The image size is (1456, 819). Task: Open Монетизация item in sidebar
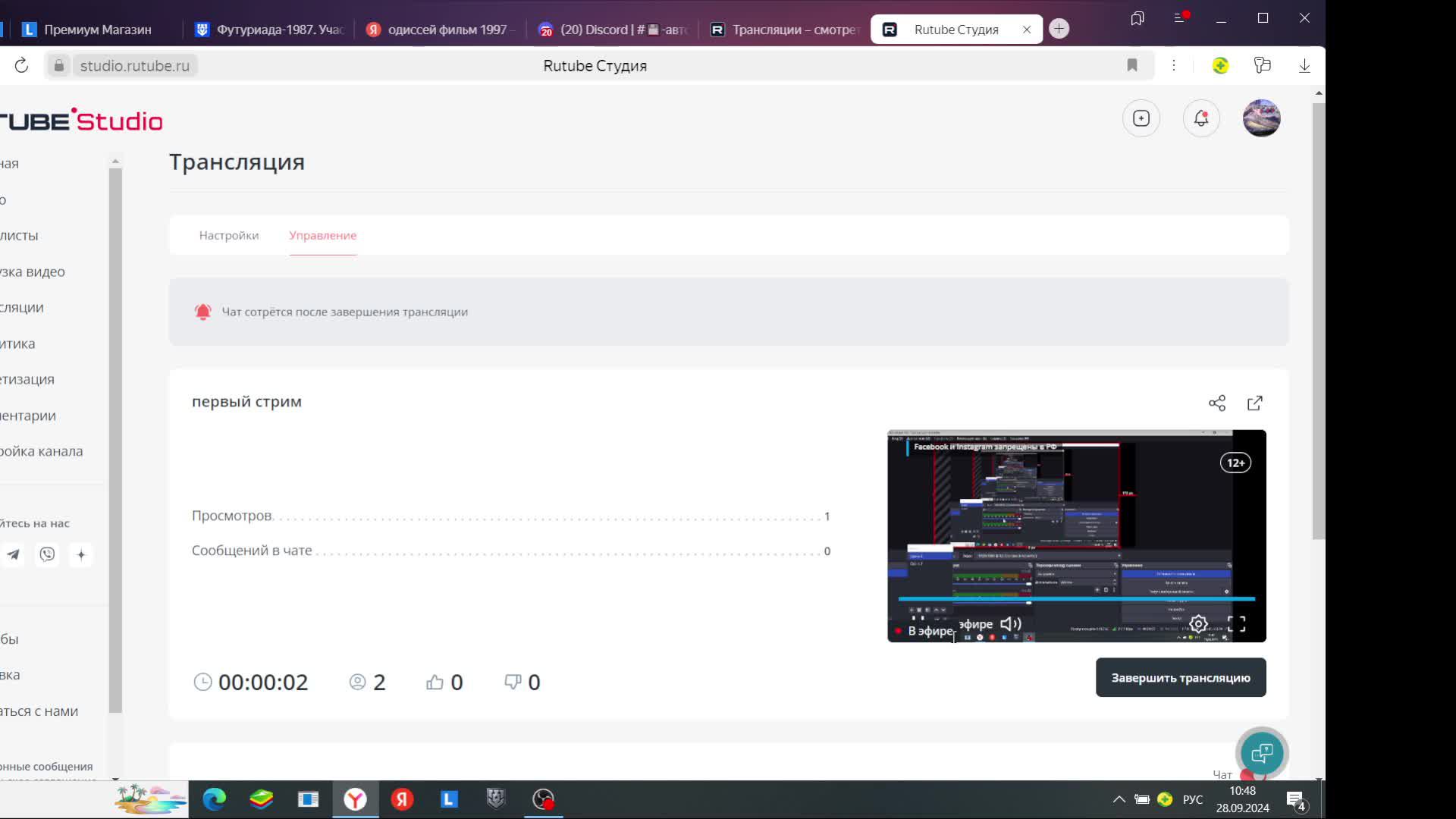point(27,380)
